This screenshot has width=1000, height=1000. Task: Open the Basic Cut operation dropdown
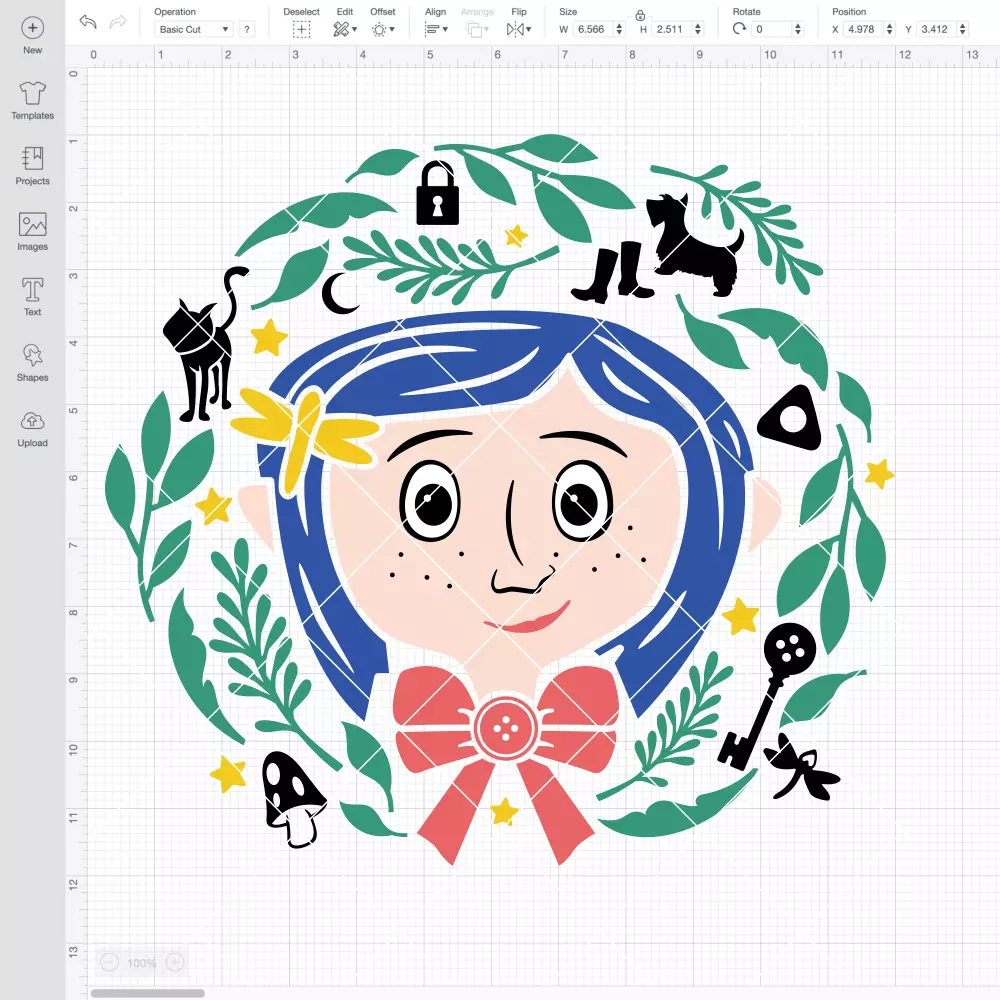pyautogui.click(x=194, y=29)
